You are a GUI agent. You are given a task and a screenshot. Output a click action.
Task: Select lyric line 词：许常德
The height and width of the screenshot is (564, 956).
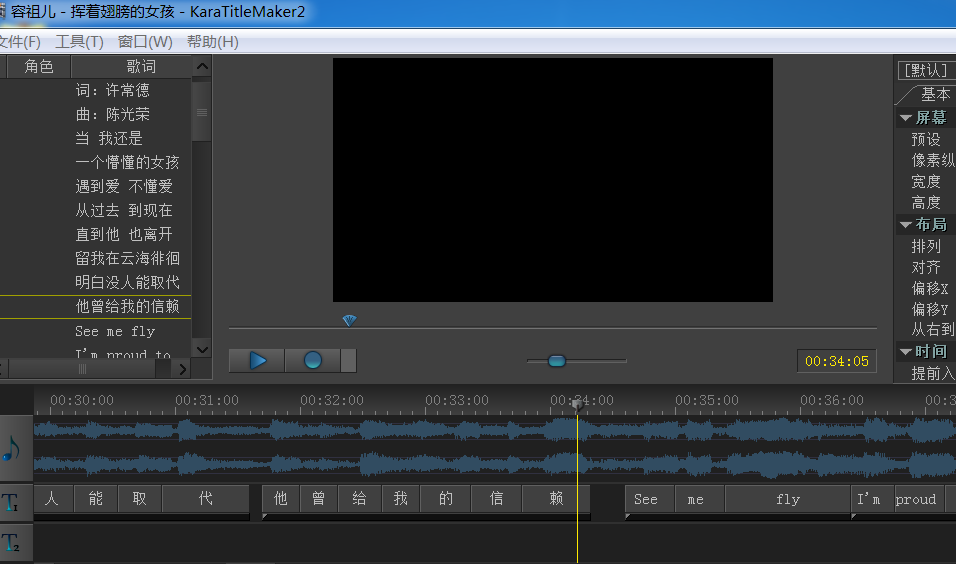(x=112, y=90)
